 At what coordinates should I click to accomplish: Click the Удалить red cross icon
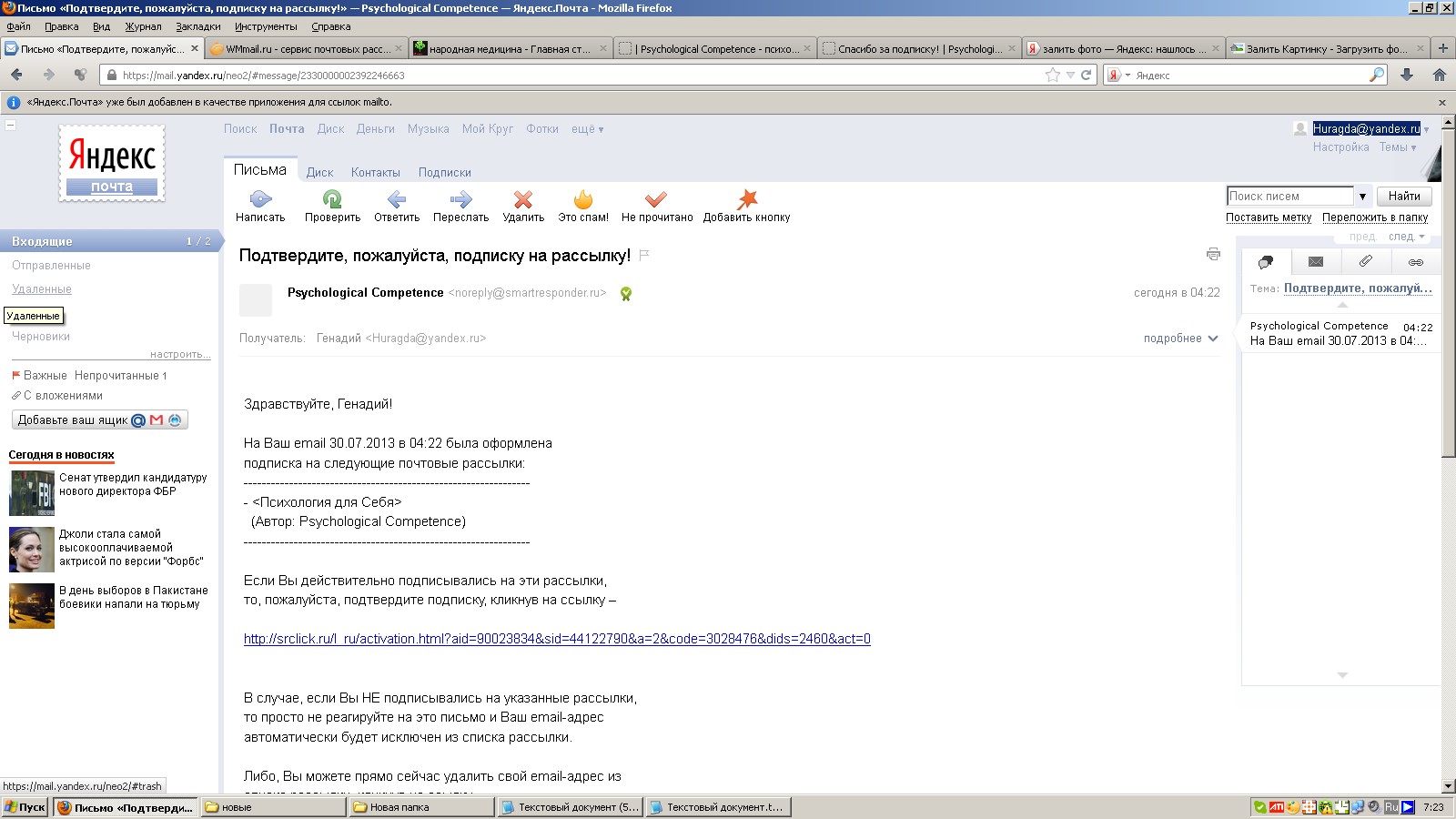(x=523, y=199)
